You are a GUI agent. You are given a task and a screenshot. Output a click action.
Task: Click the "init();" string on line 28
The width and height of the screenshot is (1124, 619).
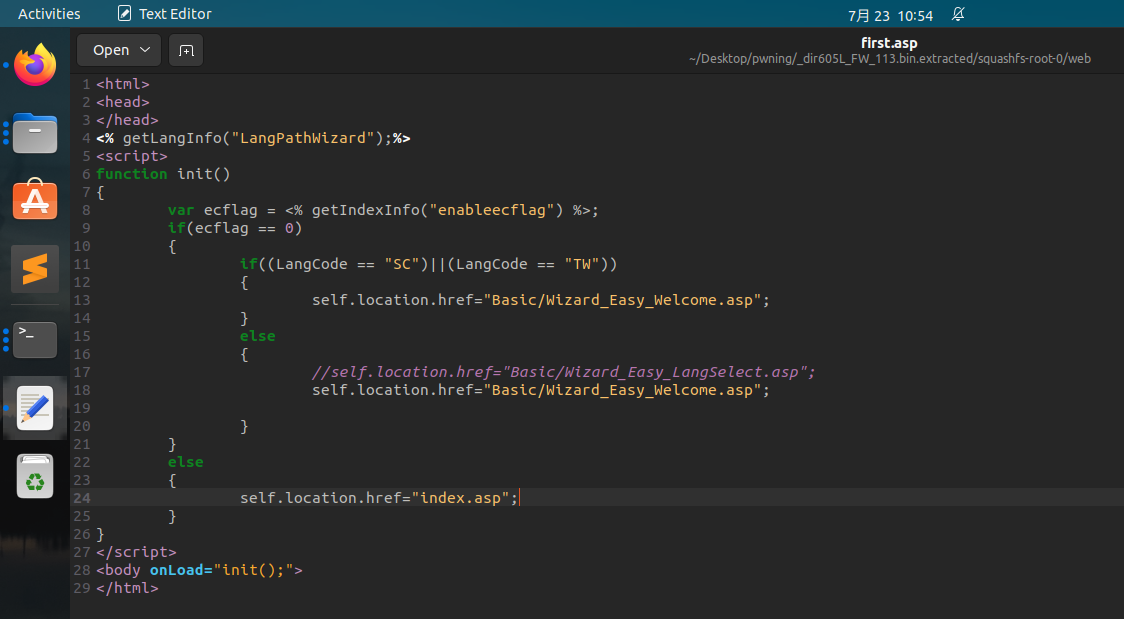[253, 570]
